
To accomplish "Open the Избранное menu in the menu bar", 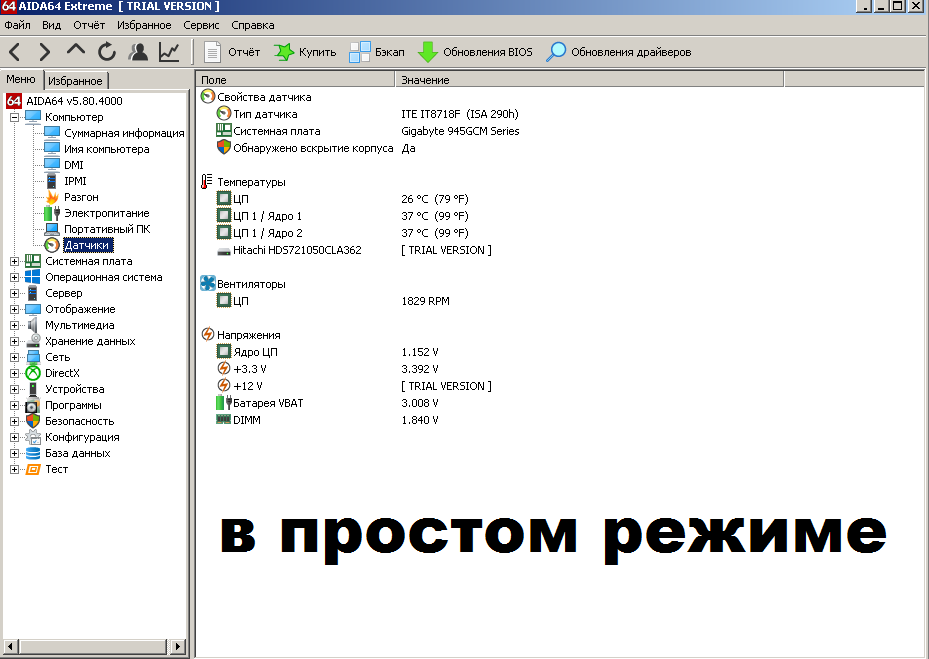I will click(144, 25).
